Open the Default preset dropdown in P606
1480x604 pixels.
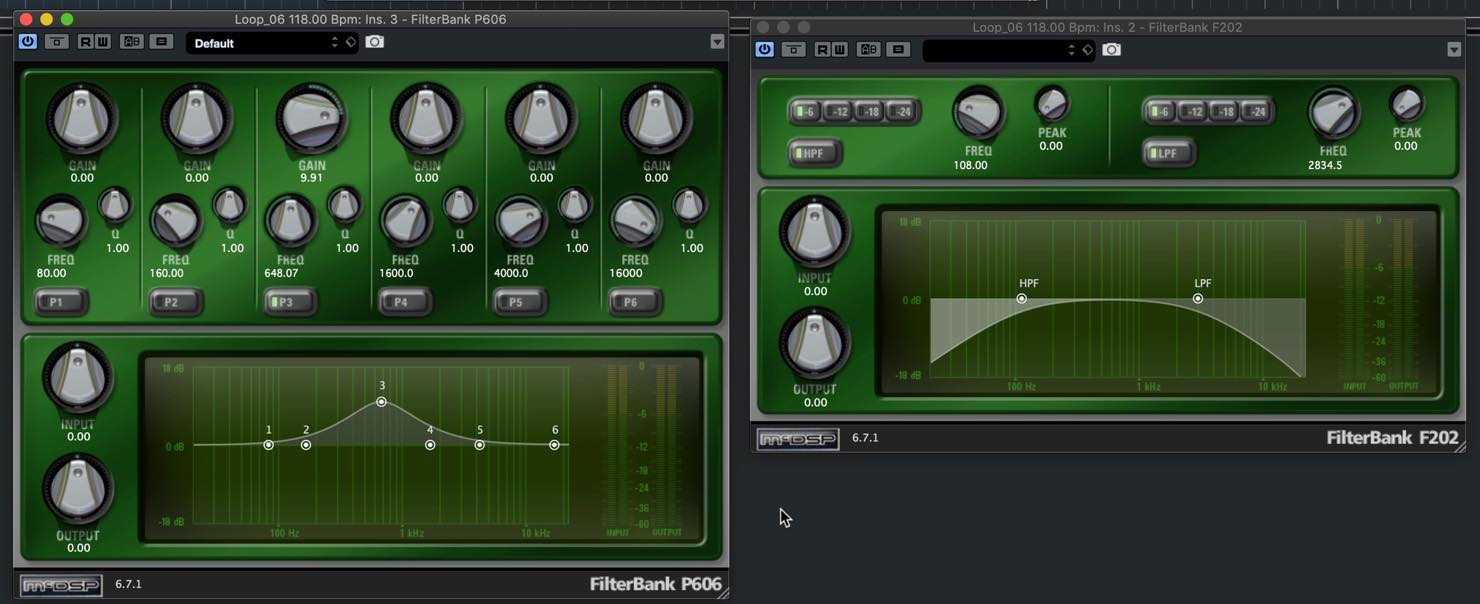(270, 43)
